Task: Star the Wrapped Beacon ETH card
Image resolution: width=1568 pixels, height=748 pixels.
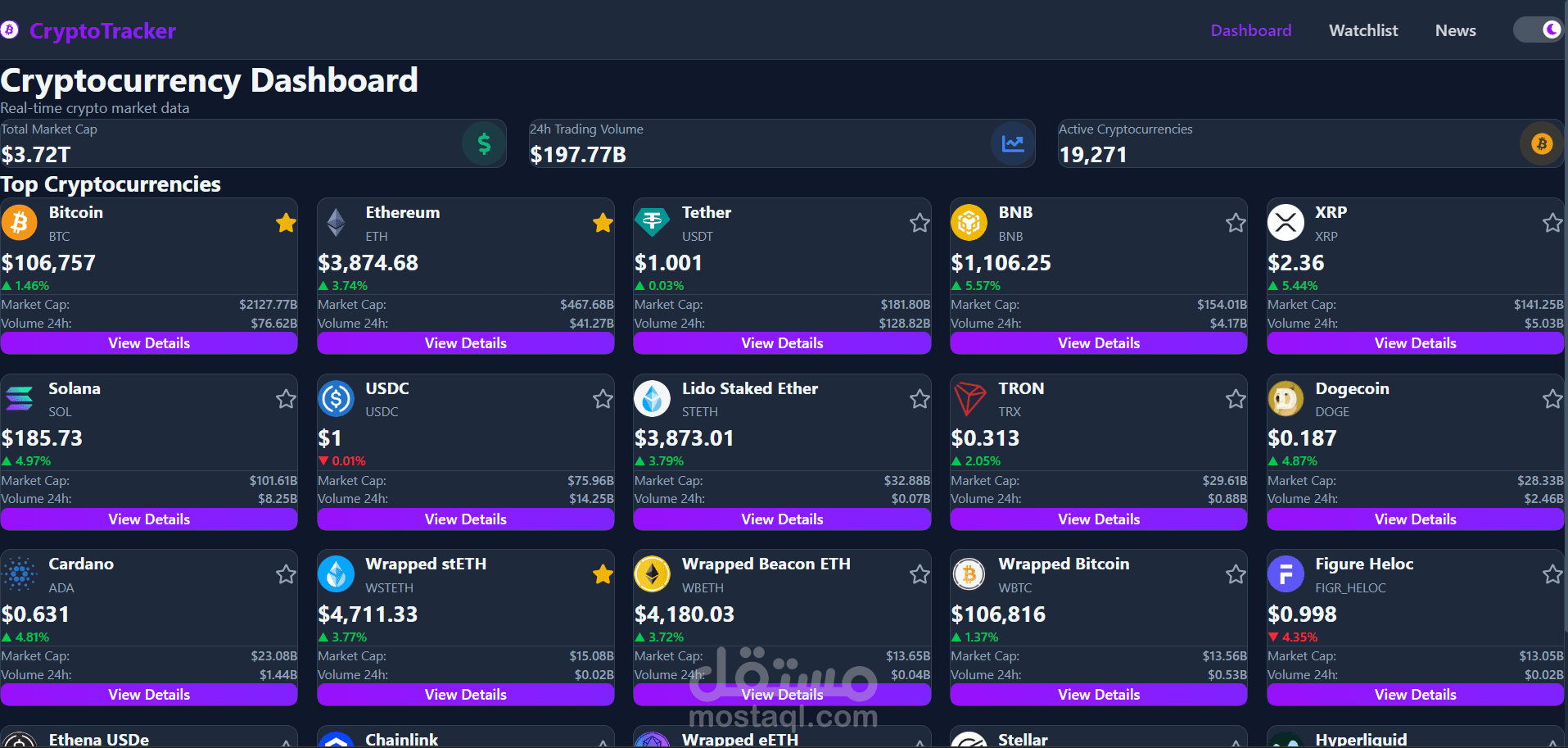Action: tap(920, 574)
